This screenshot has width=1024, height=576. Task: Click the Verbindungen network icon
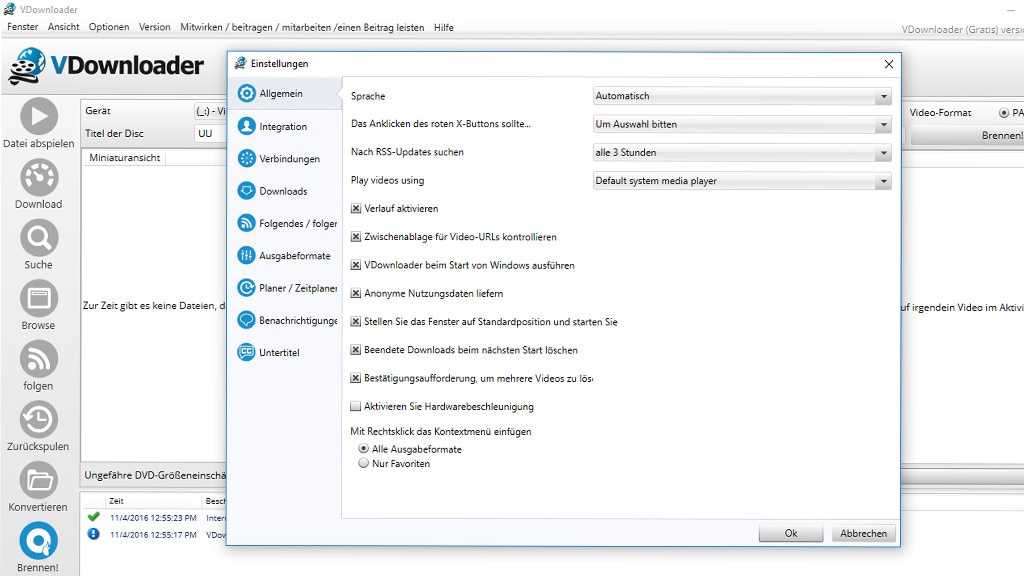pyautogui.click(x=246, y=158)
